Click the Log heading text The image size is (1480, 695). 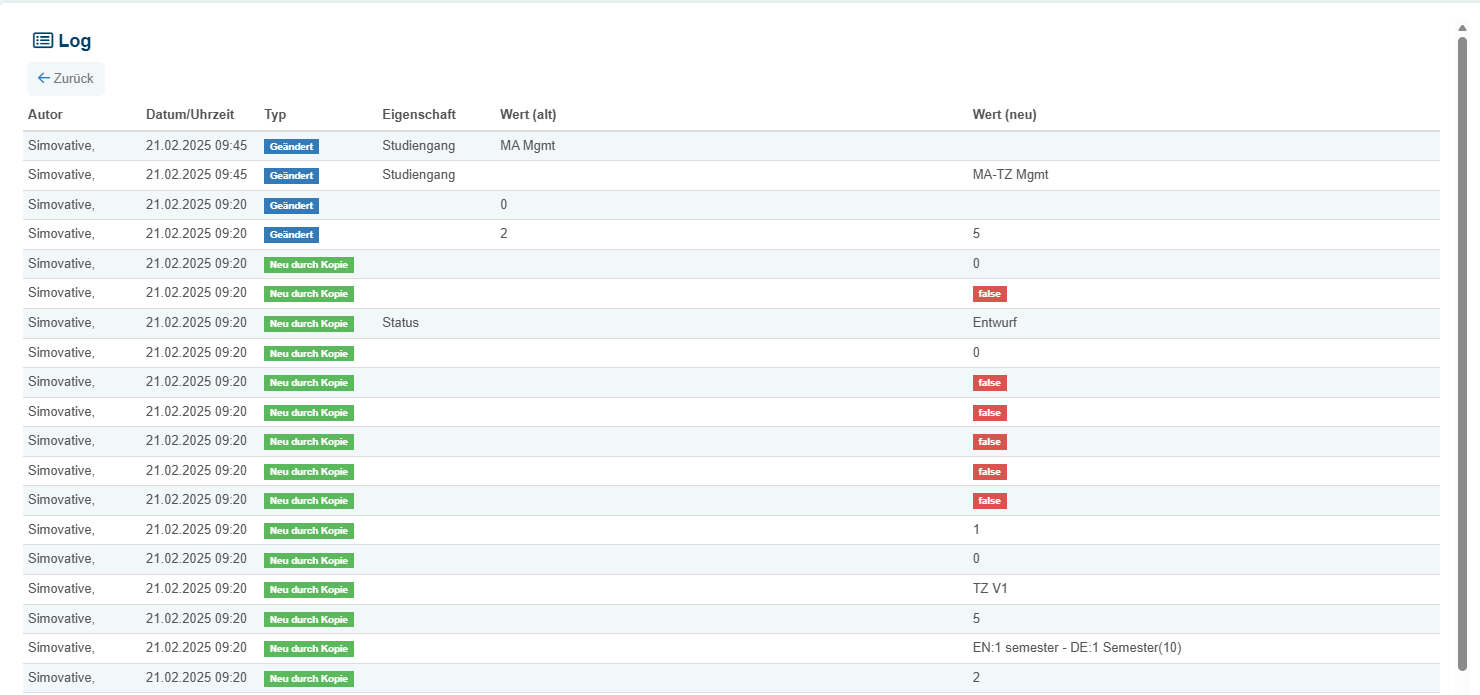75,41
